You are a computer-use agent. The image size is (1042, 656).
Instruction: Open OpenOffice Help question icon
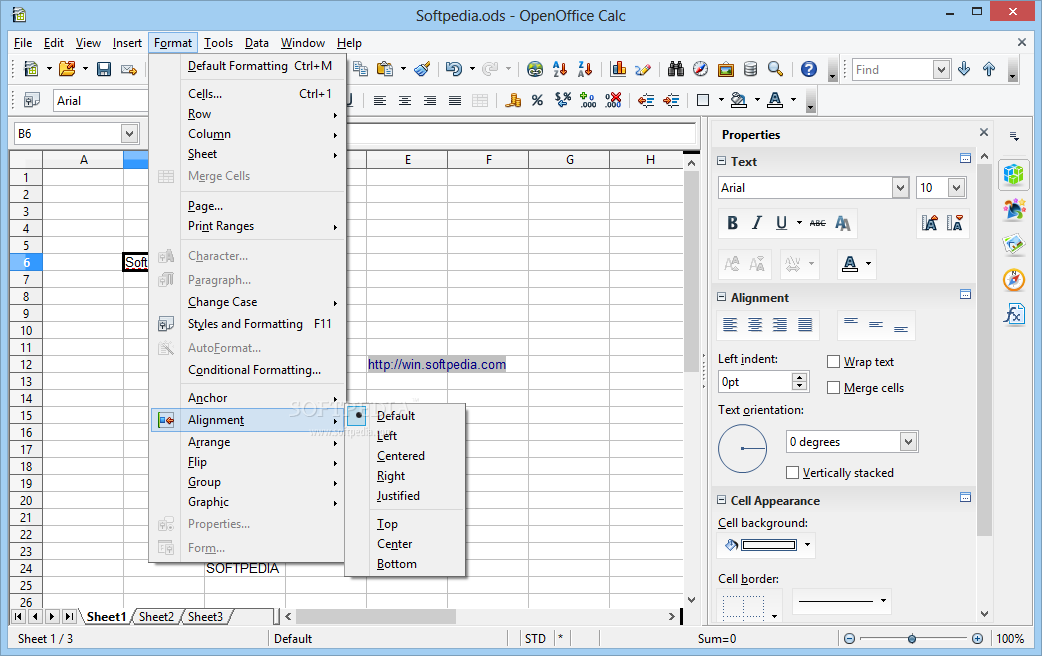[x=808, y=69]
